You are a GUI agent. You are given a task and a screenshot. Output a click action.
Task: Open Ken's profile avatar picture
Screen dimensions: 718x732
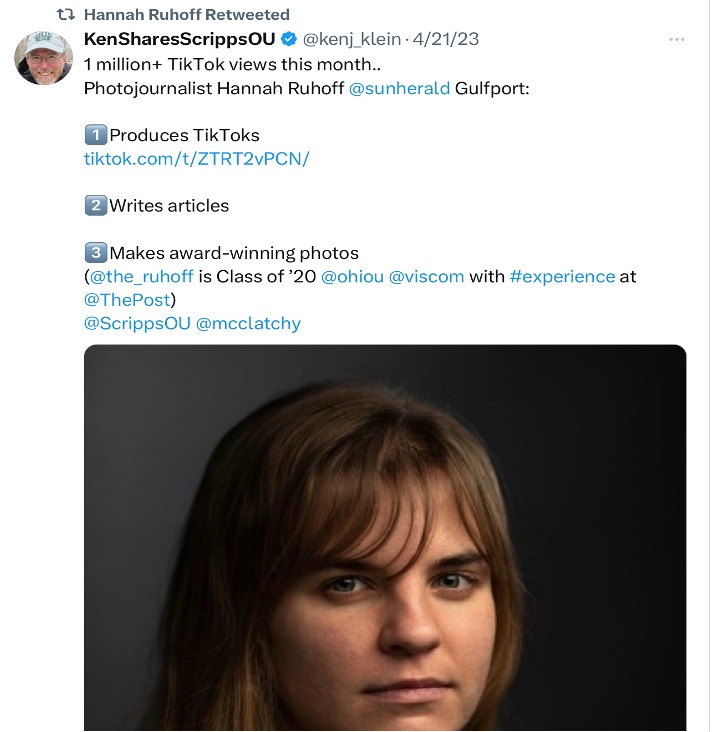[43, 57]
